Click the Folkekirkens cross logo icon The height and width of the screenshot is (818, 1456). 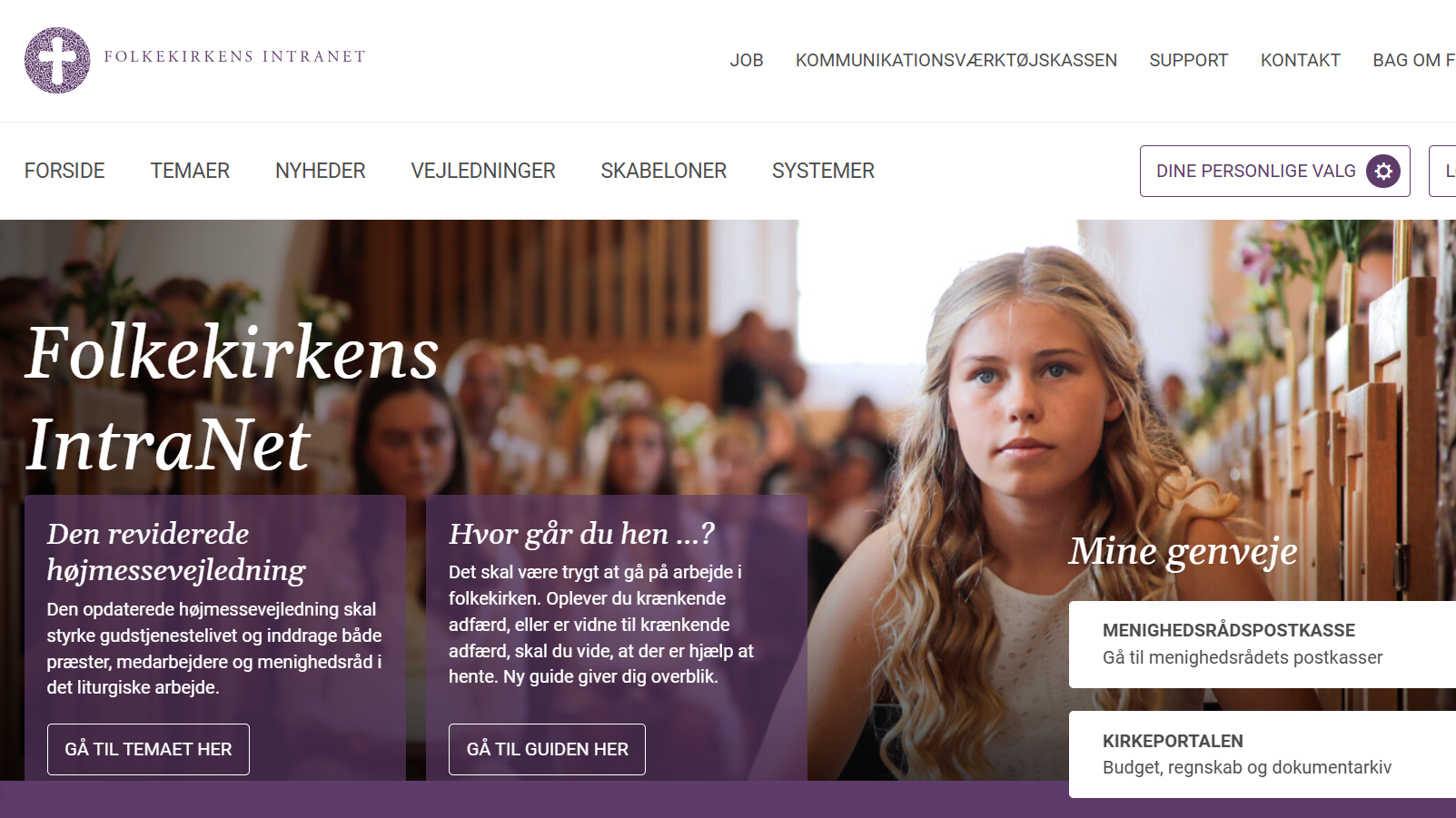coord(57,60)
